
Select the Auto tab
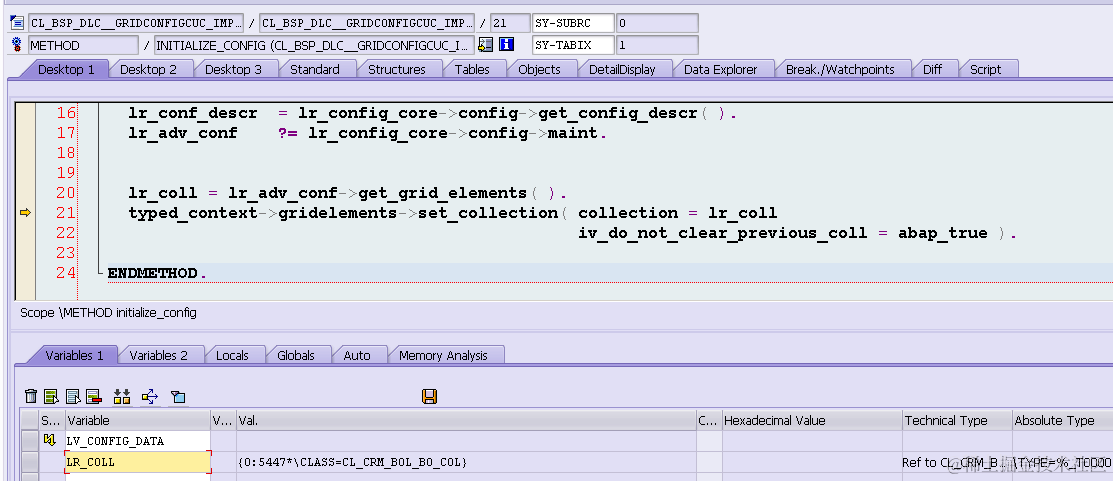tap(356, 355)
